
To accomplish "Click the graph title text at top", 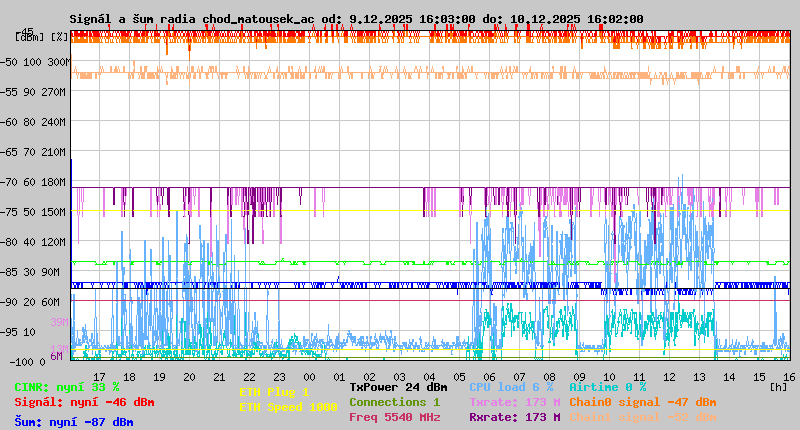I will click(356, 19).
